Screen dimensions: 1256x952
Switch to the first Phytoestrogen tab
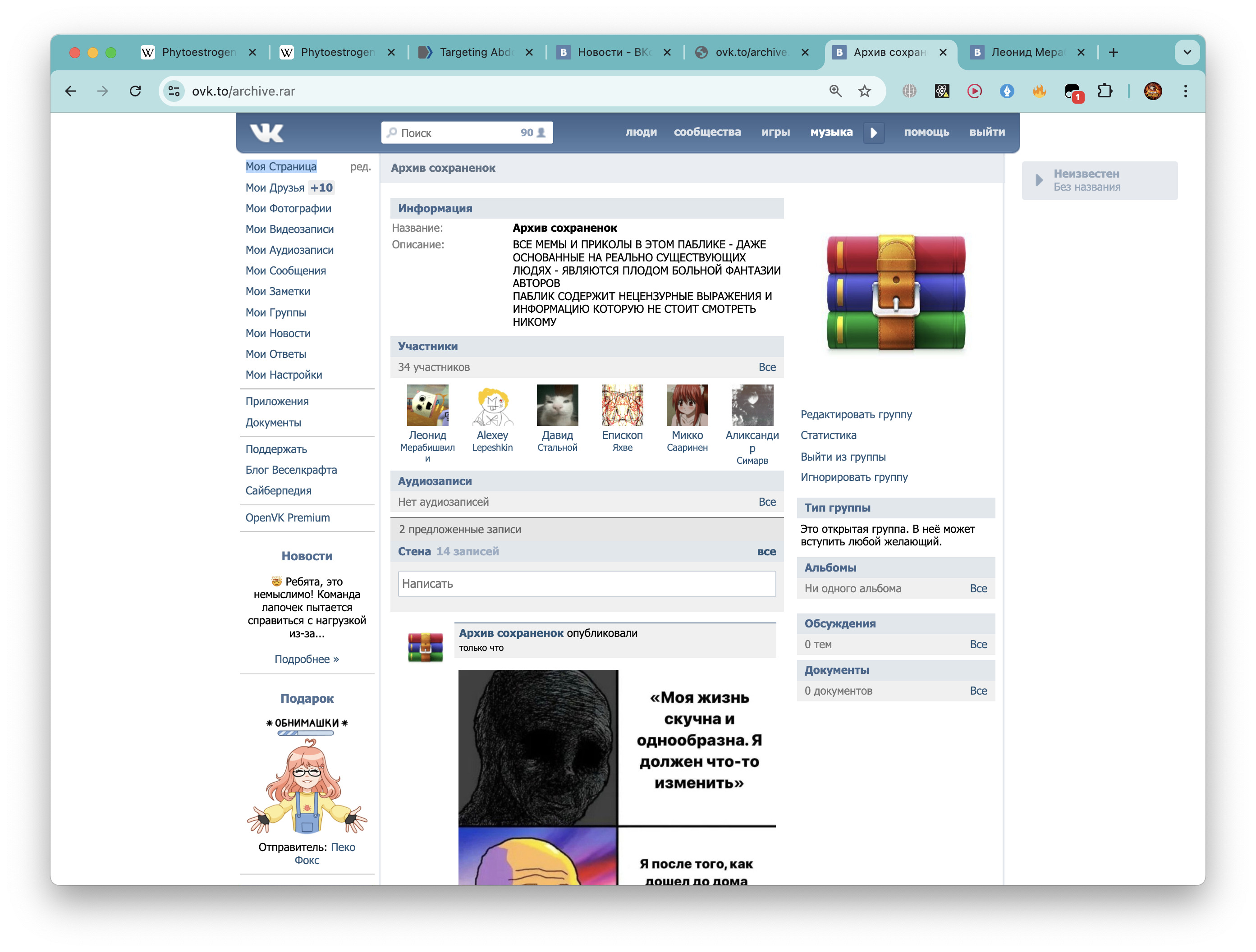(x=199, y=52)
